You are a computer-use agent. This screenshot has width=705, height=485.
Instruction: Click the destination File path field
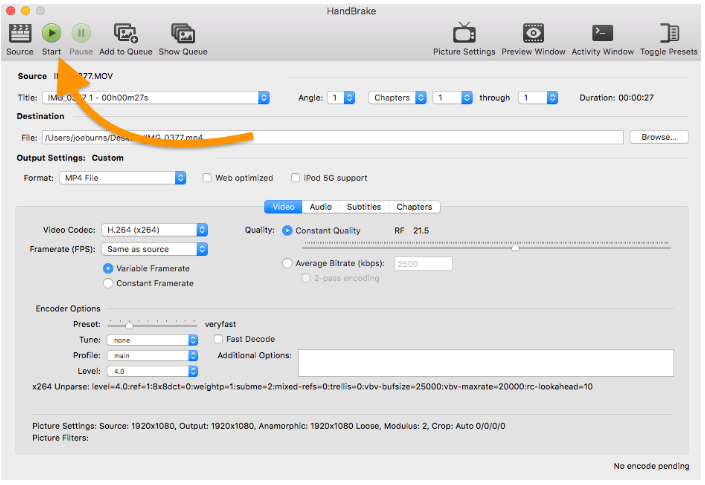[333, 138]
